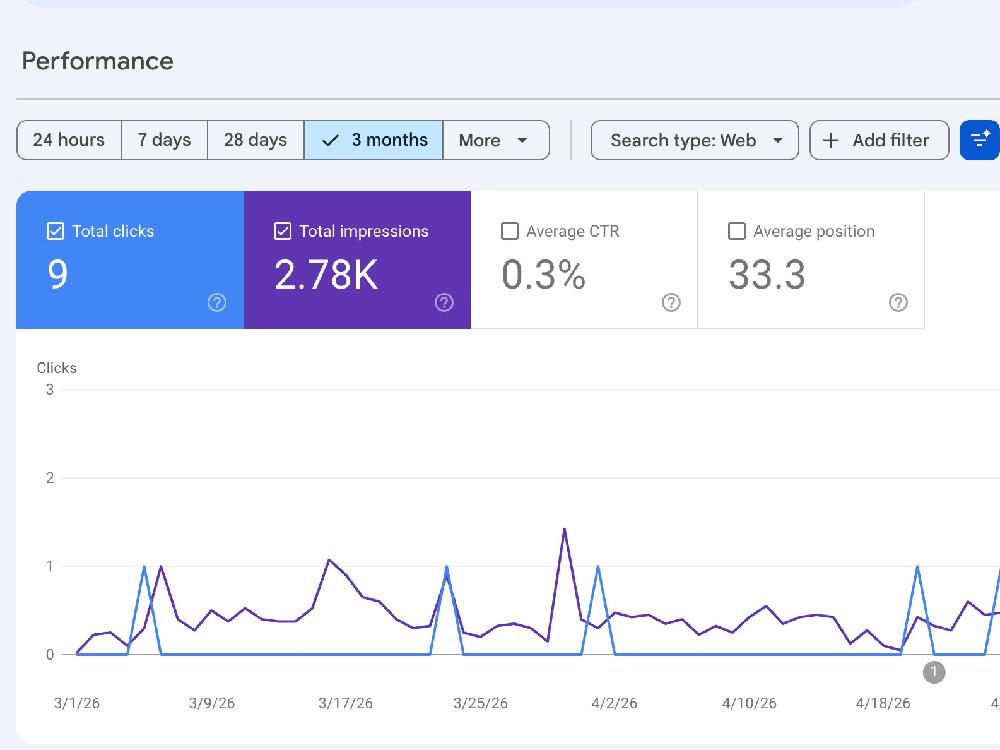
Task: Click the 4/18/26 date label
Action: tap(883, 703)
